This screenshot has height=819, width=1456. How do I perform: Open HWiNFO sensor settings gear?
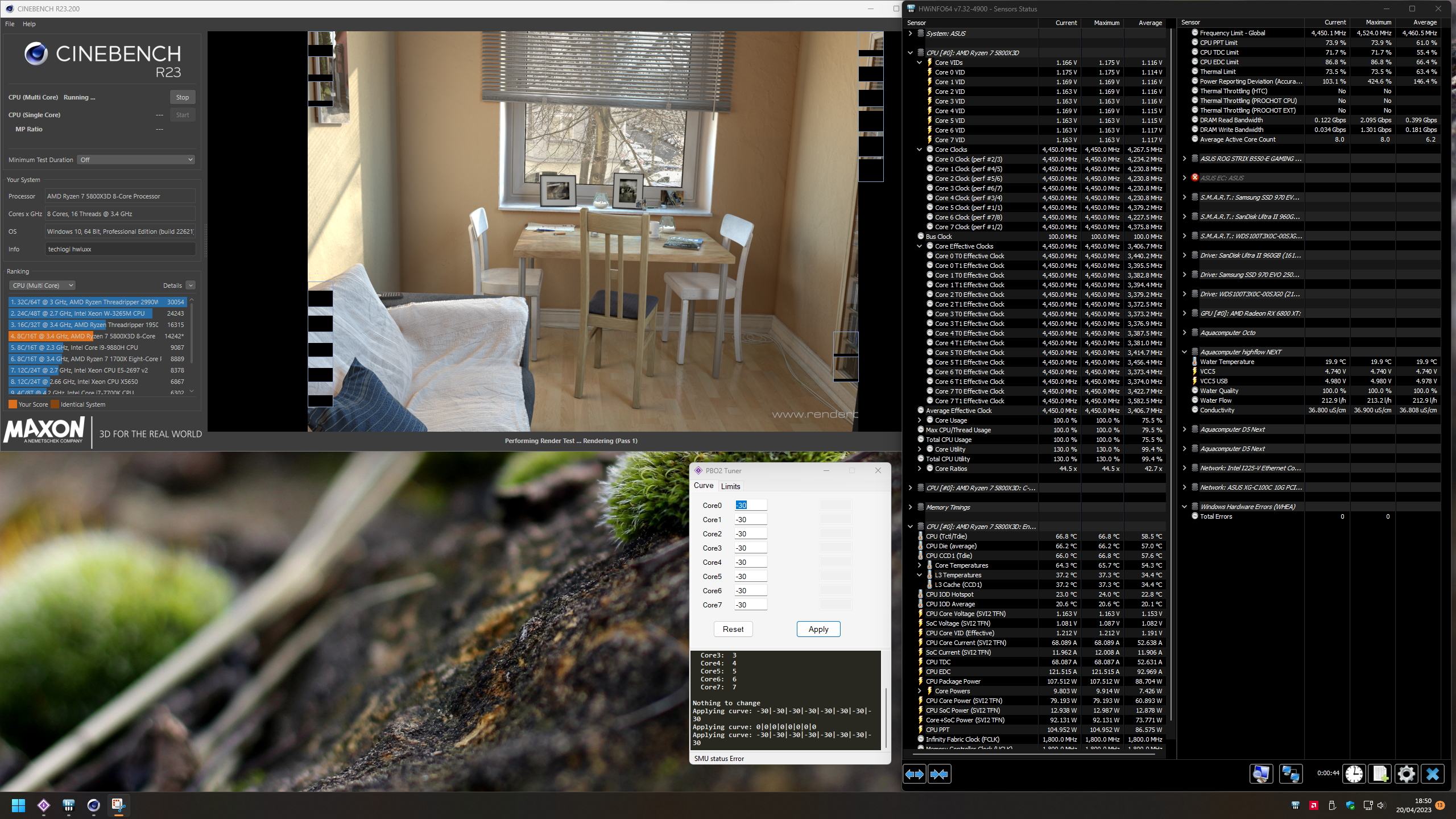click(x=1406, y=774)
